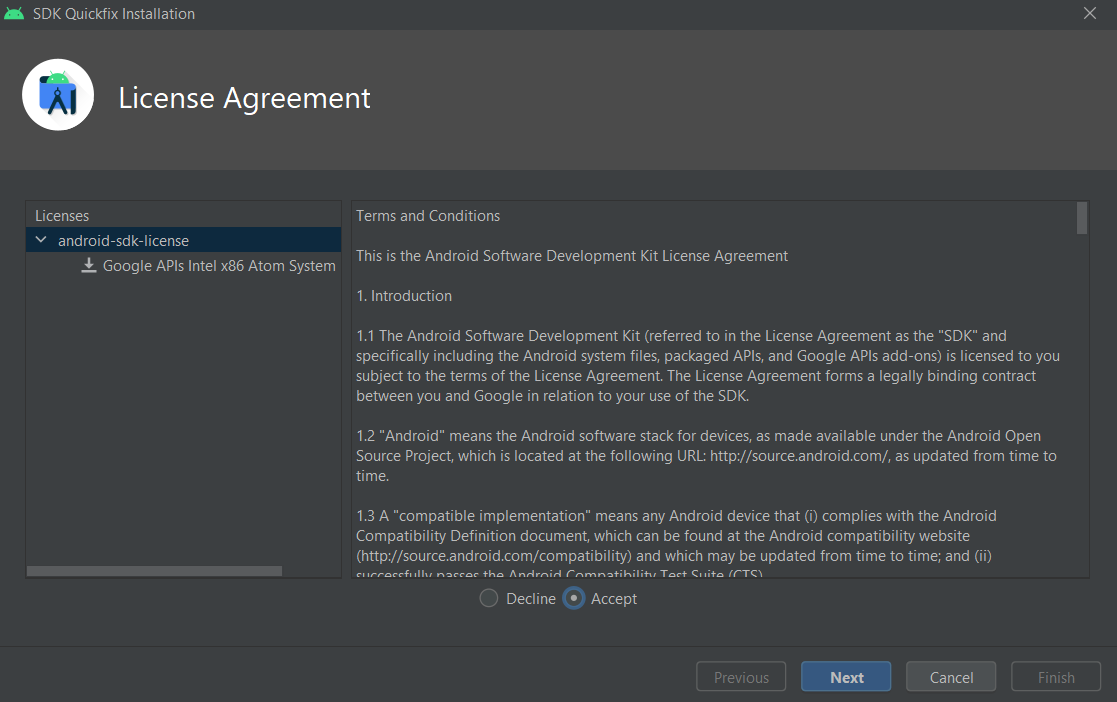Click the Android head icon in title bar
Image resolution: width=1117 pixels, height=702 pixels.
pos(14,14)
